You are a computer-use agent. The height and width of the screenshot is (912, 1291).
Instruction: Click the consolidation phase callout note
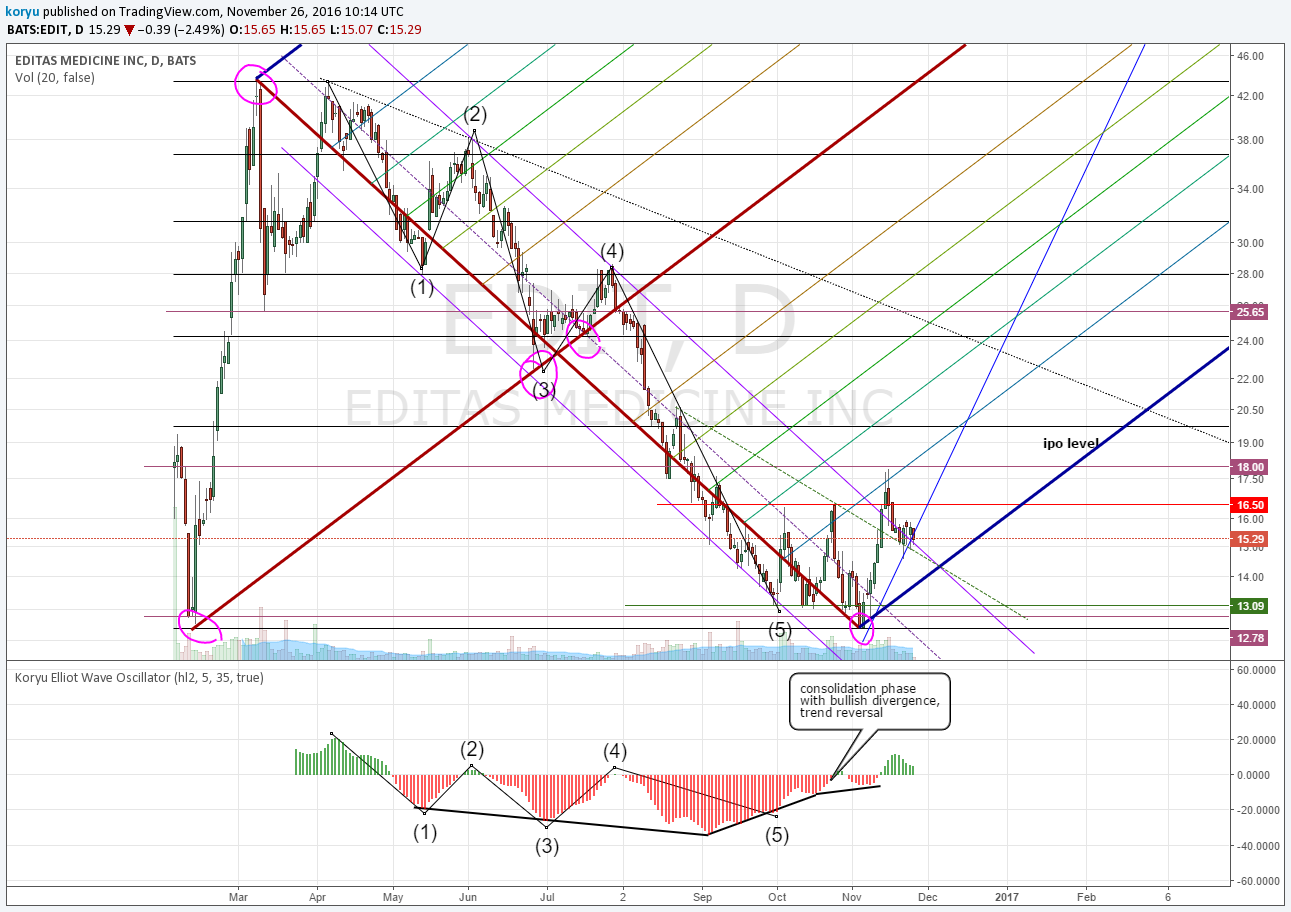pos(870,701)
